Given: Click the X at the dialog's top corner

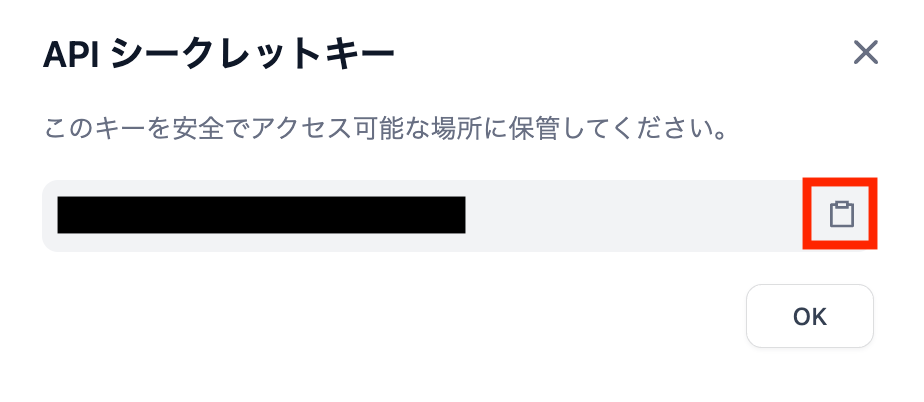Looking at the screenshot, I should click(x=866, y=53).
